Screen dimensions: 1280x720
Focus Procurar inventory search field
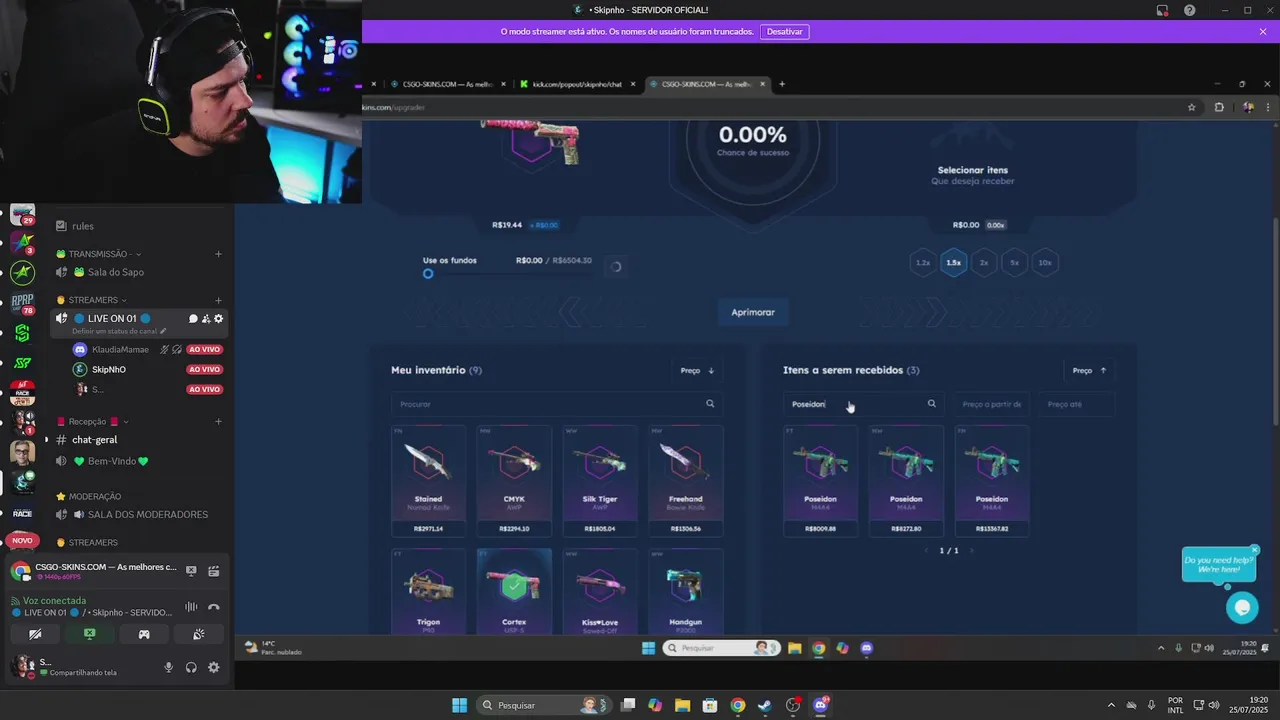557,404
